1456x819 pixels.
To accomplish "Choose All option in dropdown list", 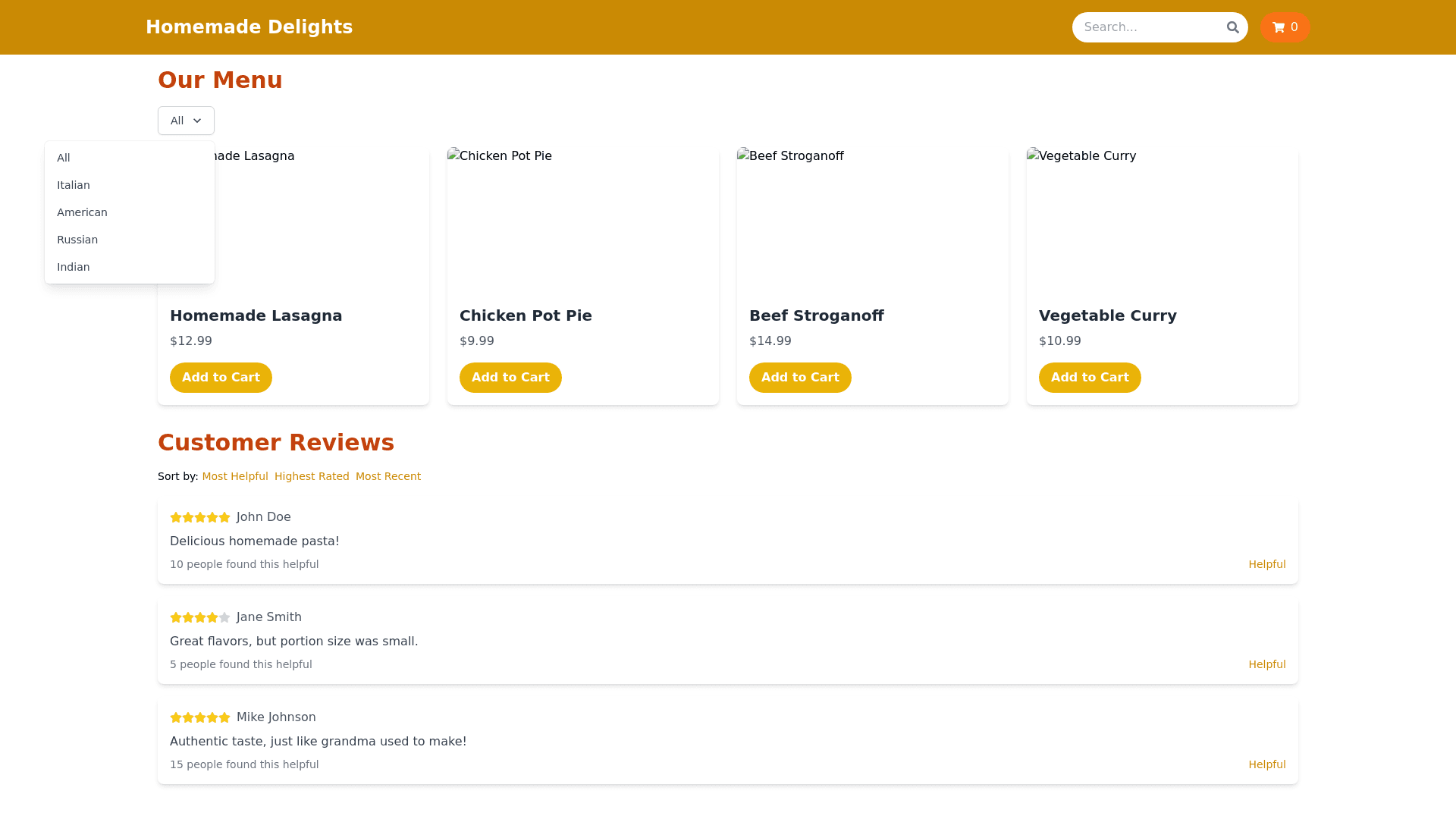I will point(64,158).
